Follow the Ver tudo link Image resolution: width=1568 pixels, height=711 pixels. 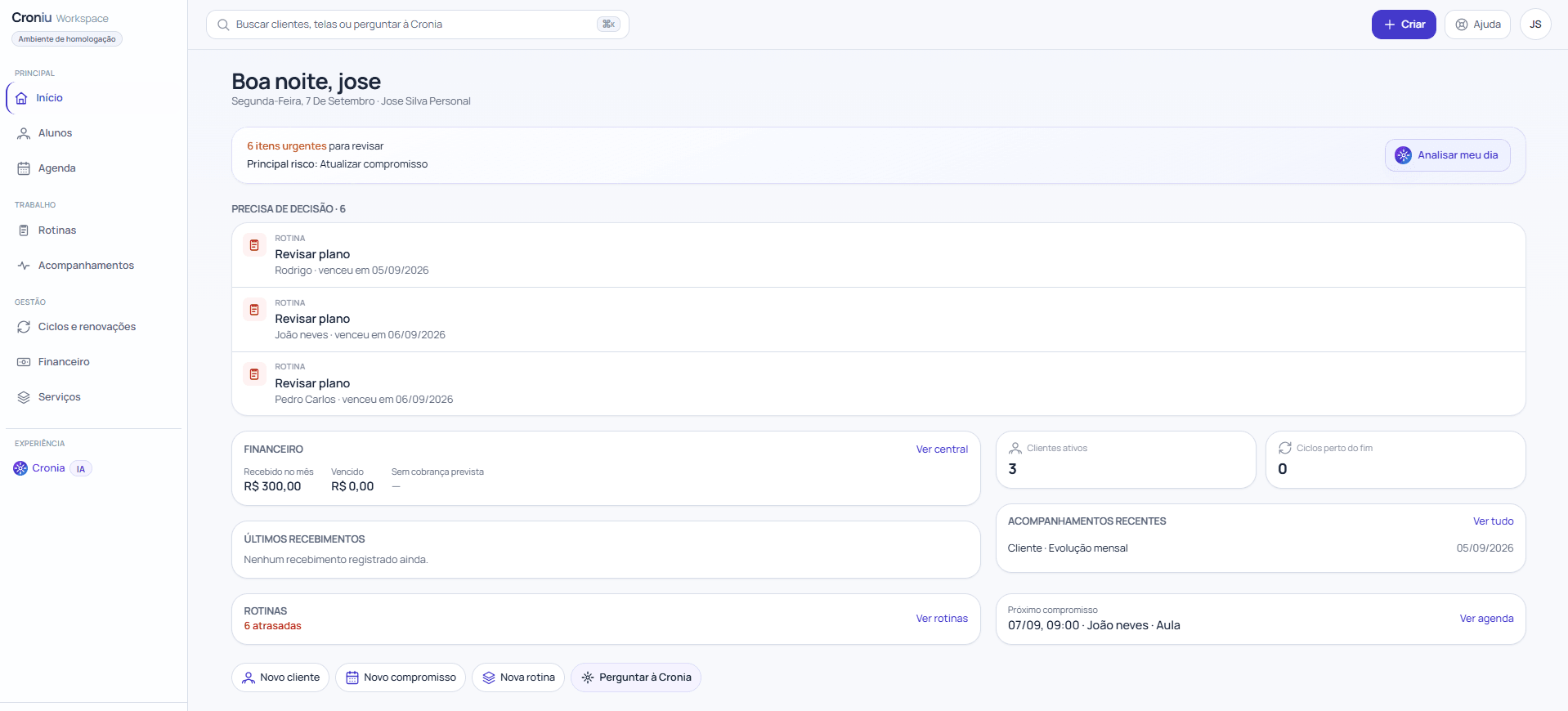[1493, 521]
